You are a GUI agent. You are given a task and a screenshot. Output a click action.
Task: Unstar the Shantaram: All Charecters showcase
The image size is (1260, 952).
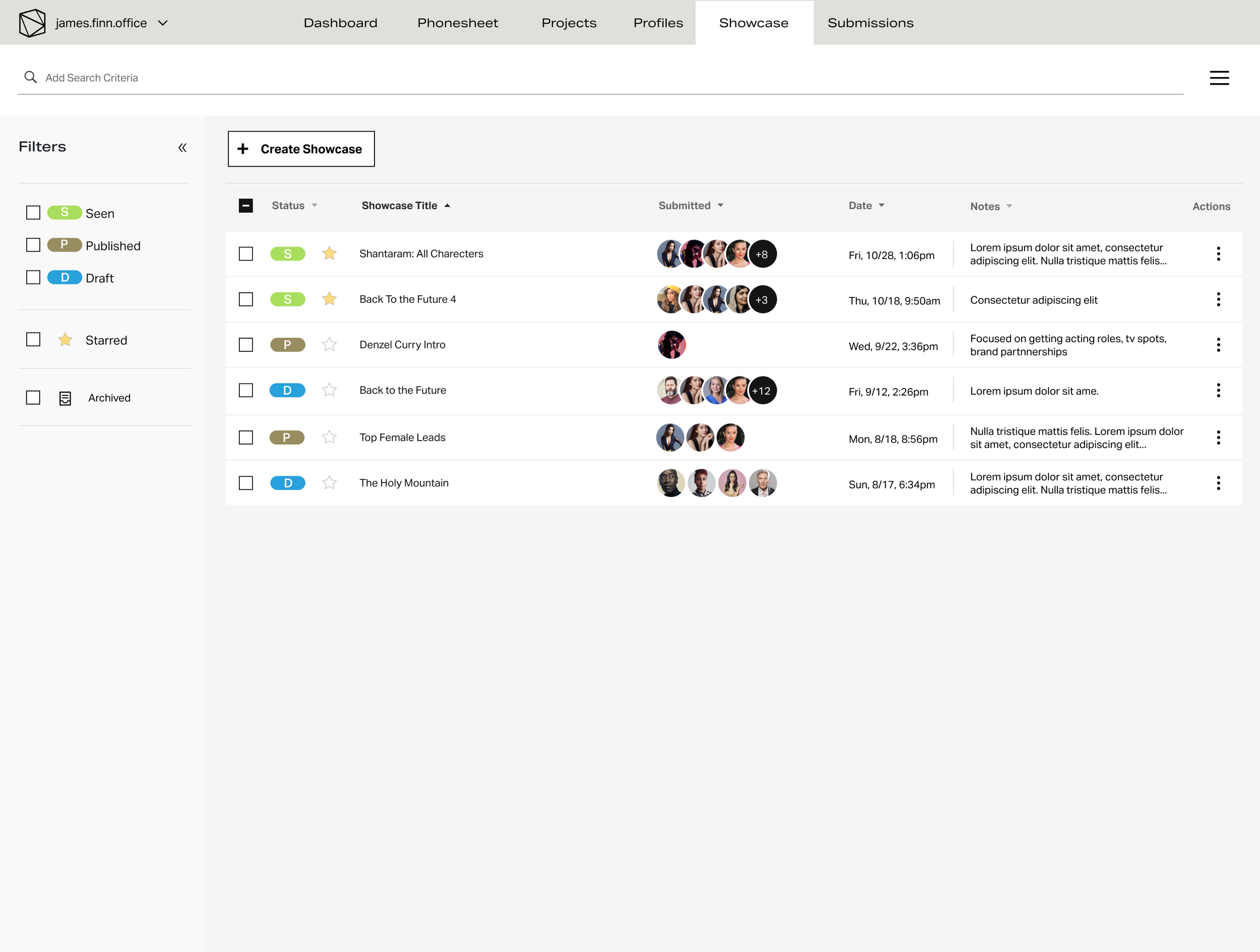(329, 253)
